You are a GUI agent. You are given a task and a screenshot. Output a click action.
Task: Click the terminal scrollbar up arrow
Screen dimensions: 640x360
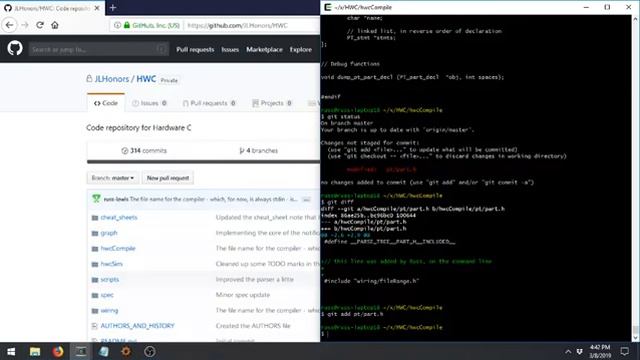tap(636, 19)
